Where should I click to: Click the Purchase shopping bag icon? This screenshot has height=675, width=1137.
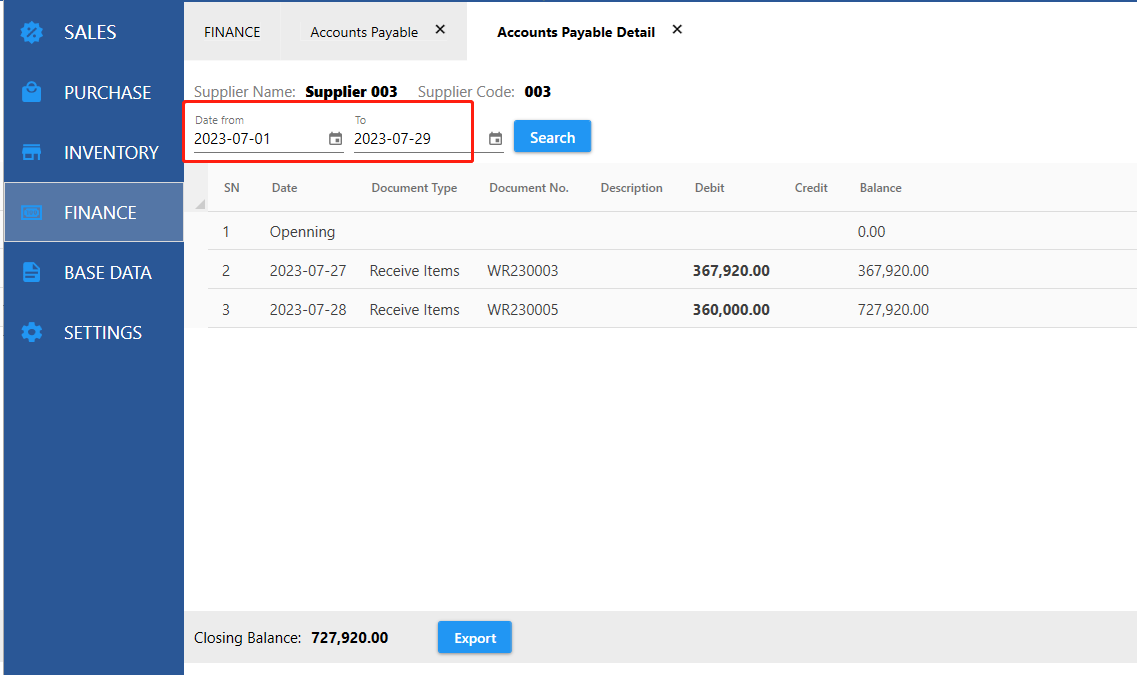(x=32, y=92)
